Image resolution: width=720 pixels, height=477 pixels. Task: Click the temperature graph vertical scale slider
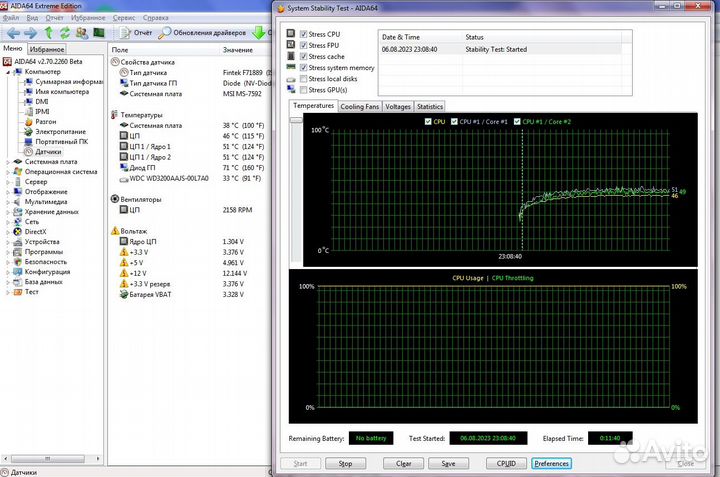point(296,120)
